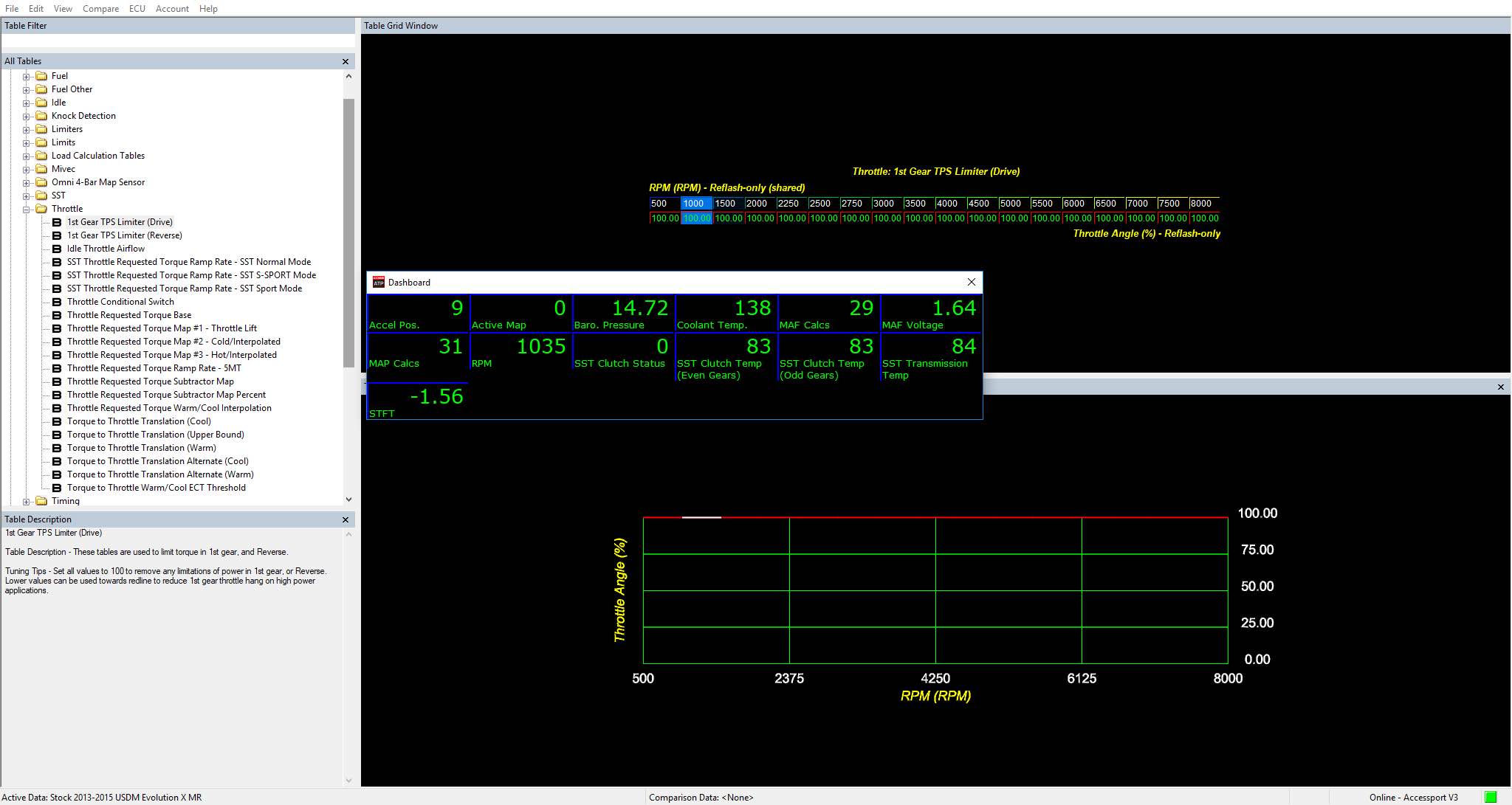
Task: Open the ECU menu
Action: click(x=137, y=8)
